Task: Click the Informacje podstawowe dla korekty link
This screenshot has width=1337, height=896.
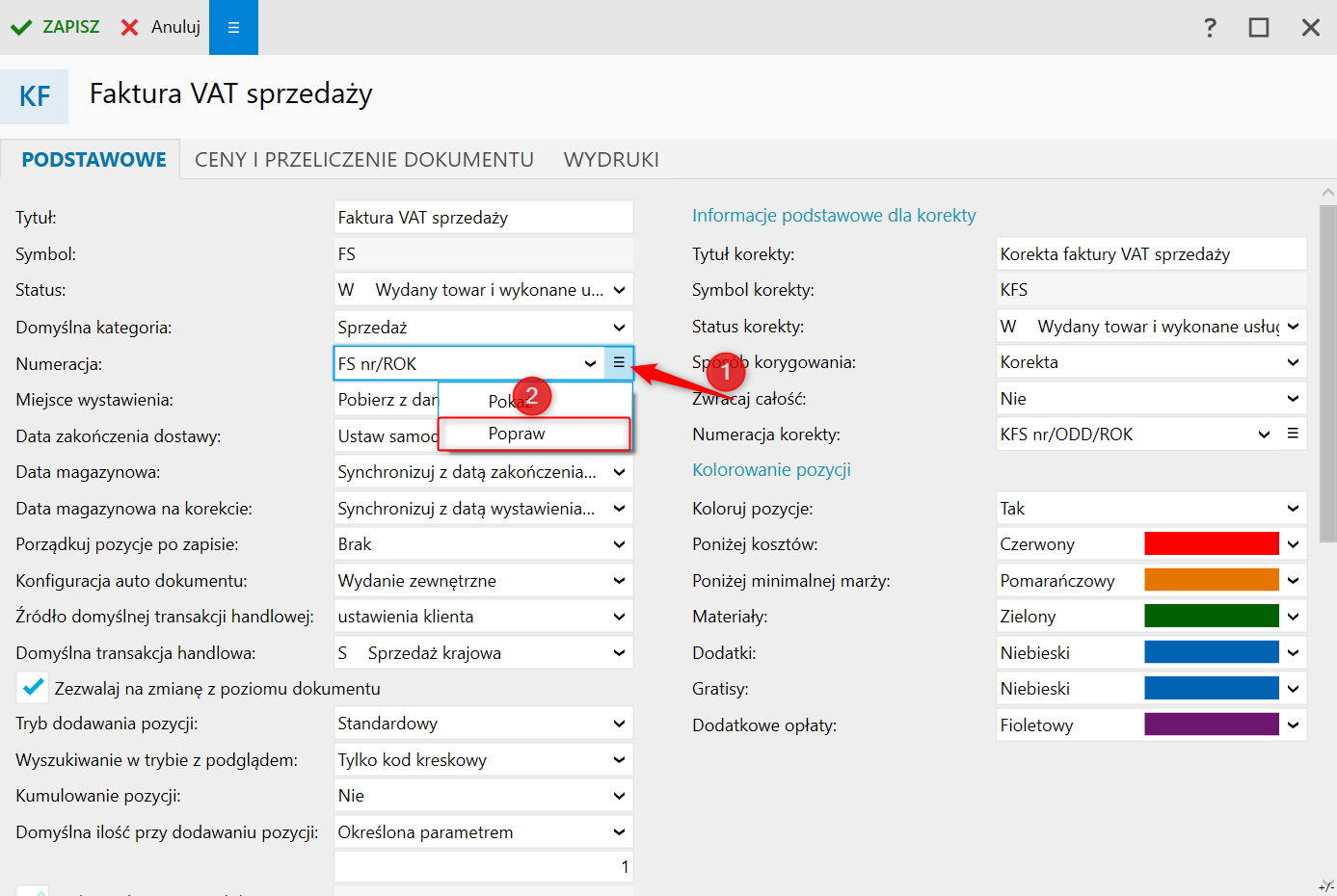Action: 834,216
